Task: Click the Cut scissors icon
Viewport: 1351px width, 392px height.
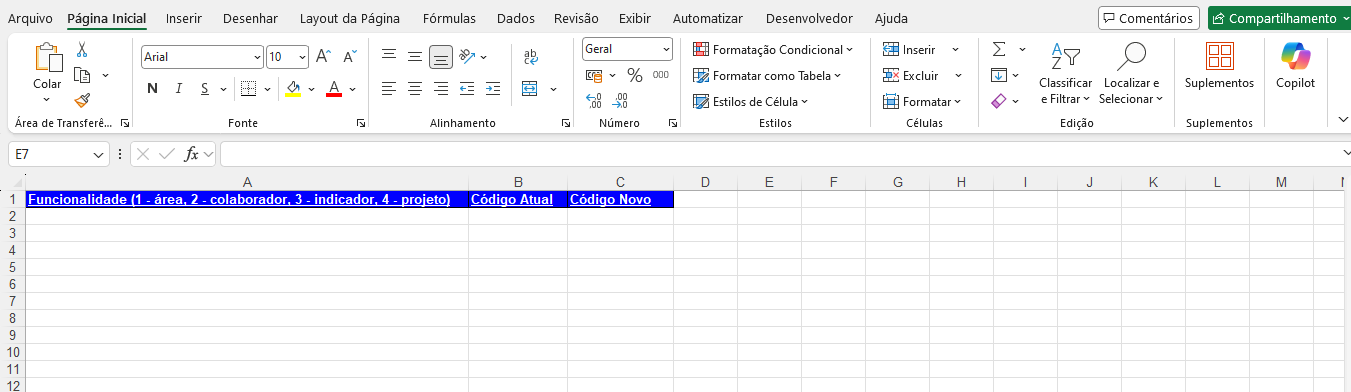Action: 82,49
